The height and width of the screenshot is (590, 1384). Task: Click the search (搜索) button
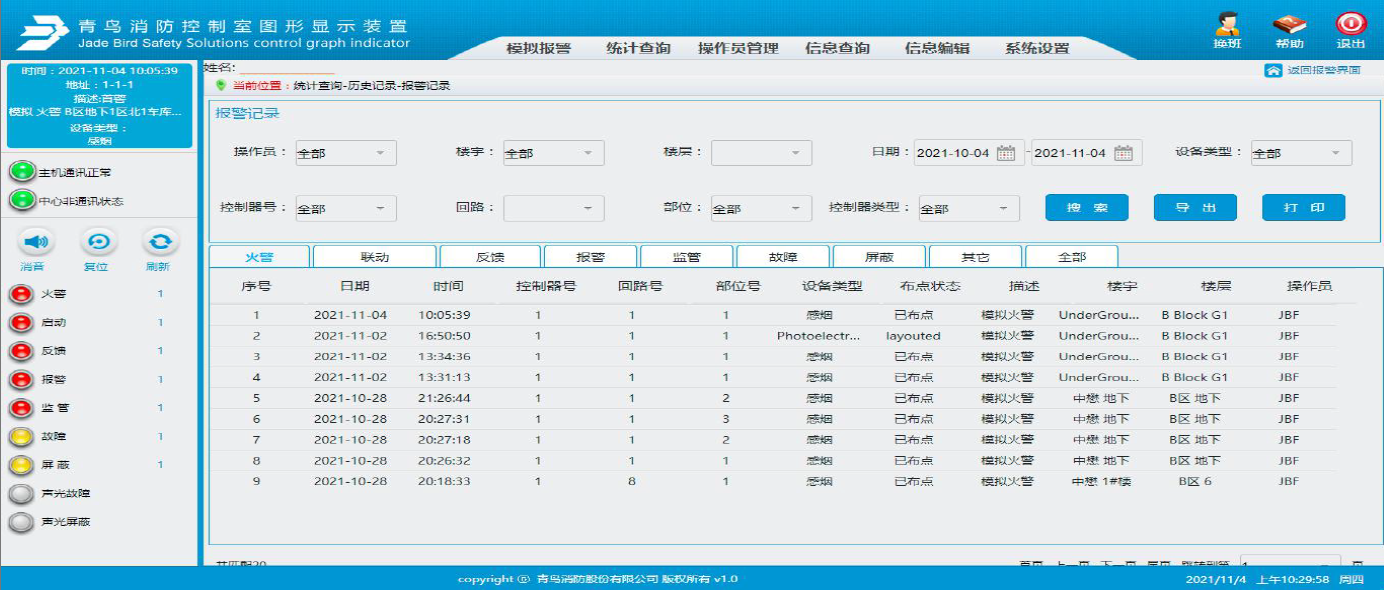point(1087,208)
